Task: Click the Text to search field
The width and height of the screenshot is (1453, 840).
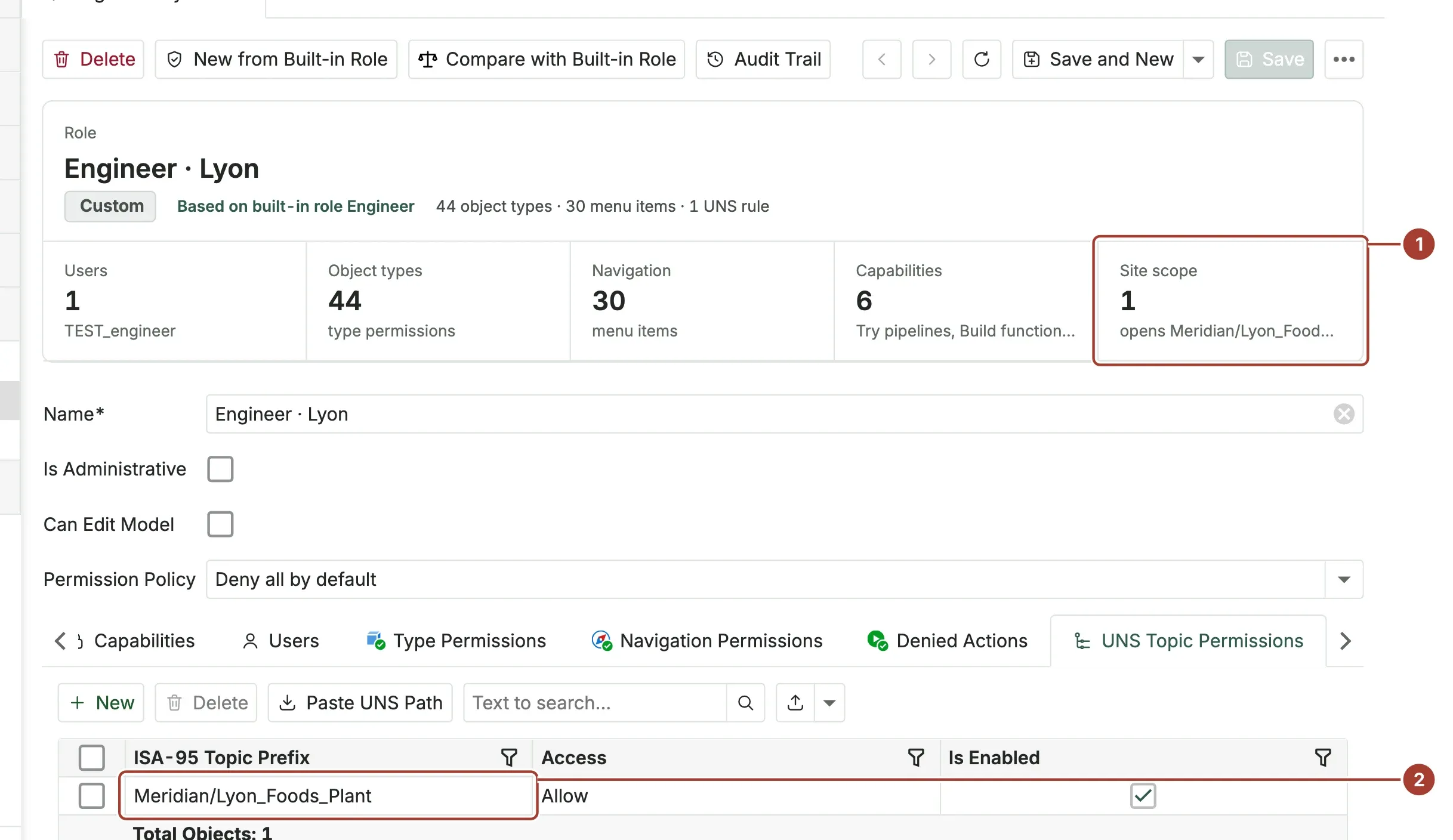Action: pos(595,703)
